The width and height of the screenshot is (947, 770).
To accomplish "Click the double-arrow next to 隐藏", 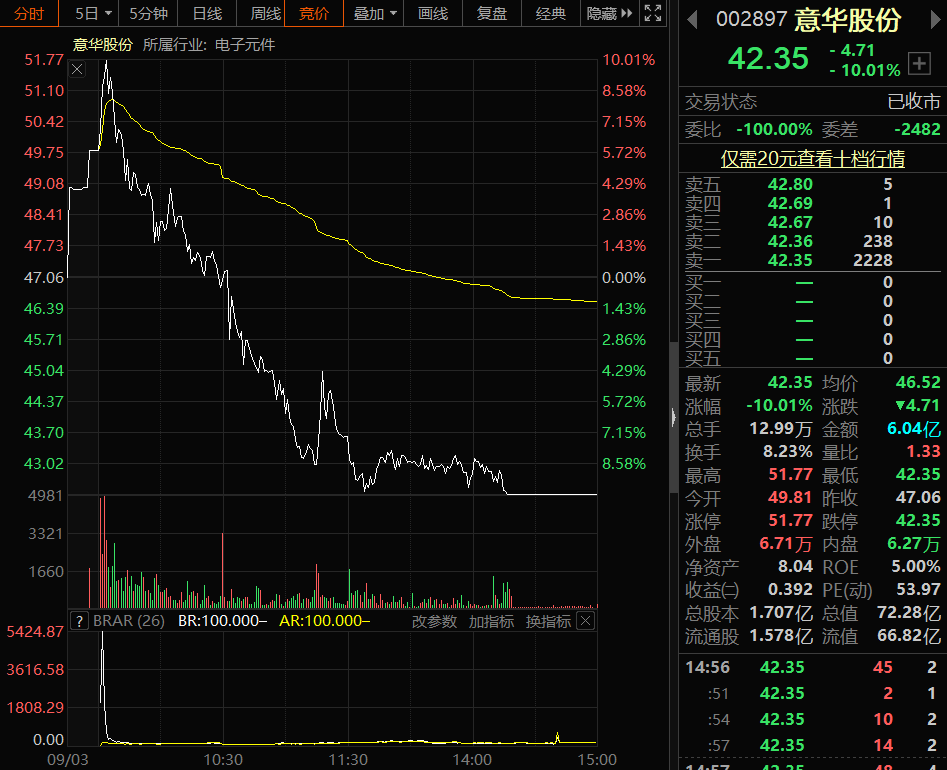I will [x=627, y=13].
